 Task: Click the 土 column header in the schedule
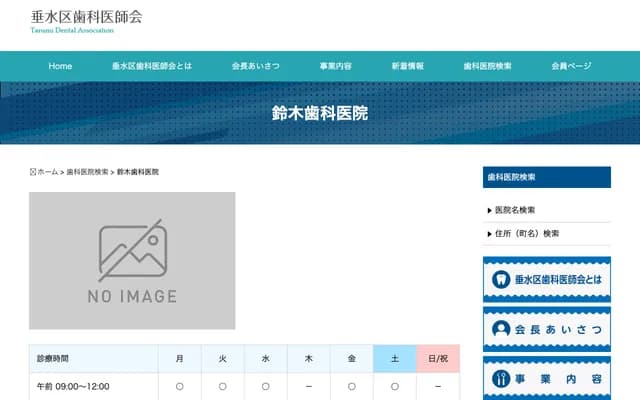click(x=395, y=359)
